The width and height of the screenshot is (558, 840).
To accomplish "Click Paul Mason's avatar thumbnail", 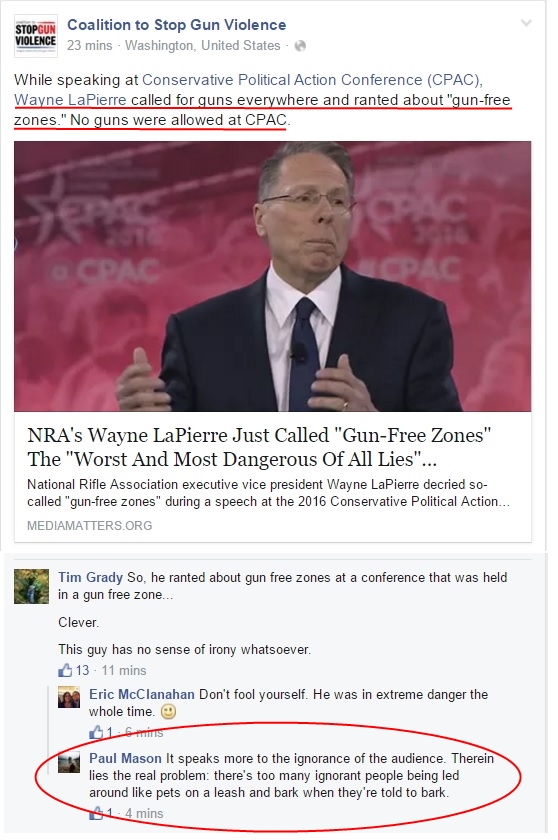I will click(69, 761).
